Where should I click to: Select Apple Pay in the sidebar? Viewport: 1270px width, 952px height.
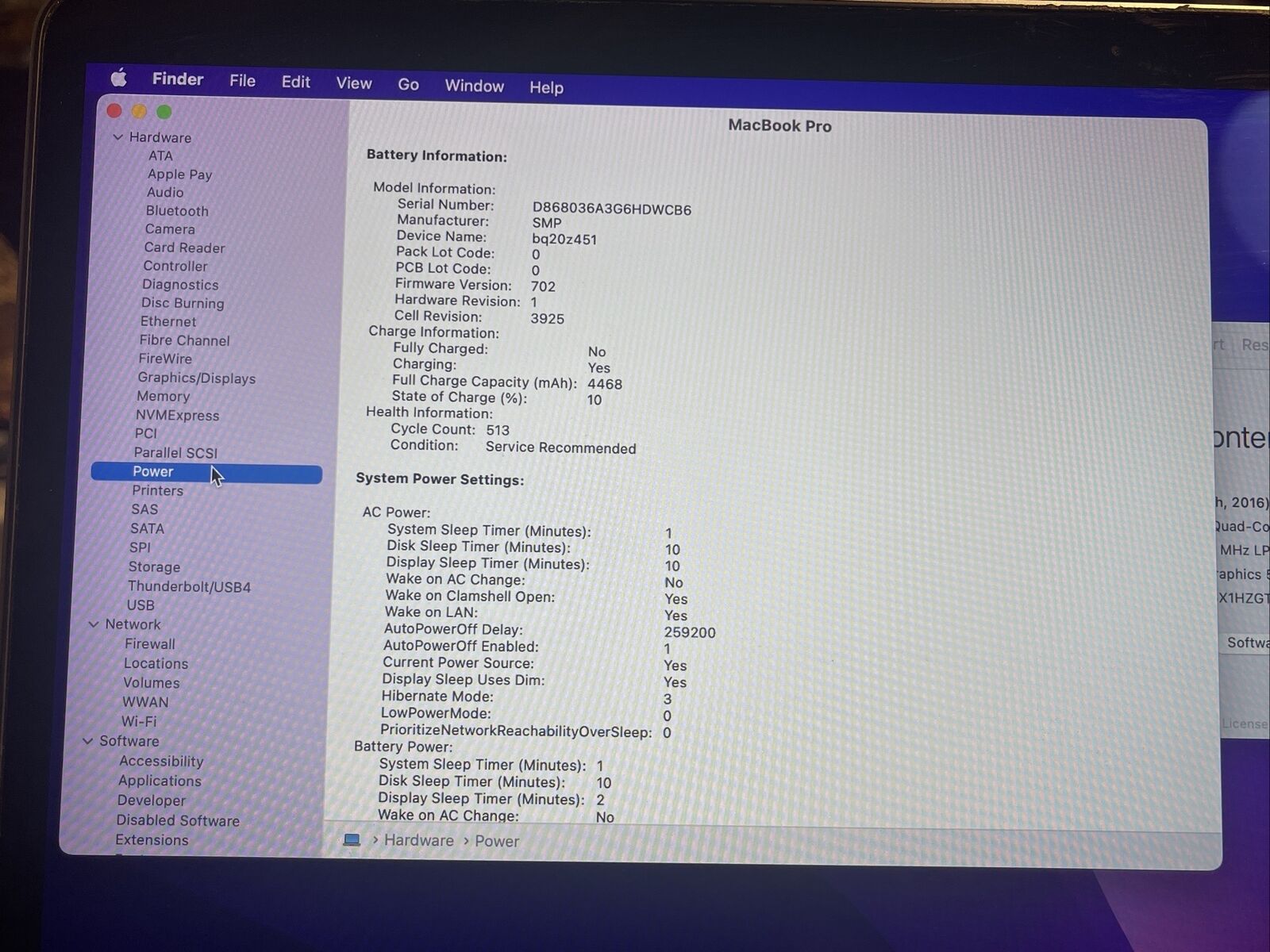click(179, 175)
